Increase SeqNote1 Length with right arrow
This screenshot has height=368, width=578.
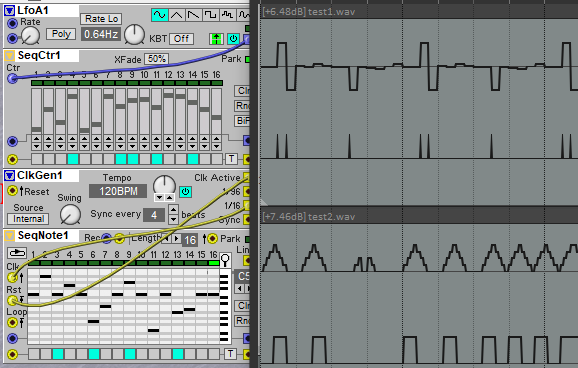[177, 239]
